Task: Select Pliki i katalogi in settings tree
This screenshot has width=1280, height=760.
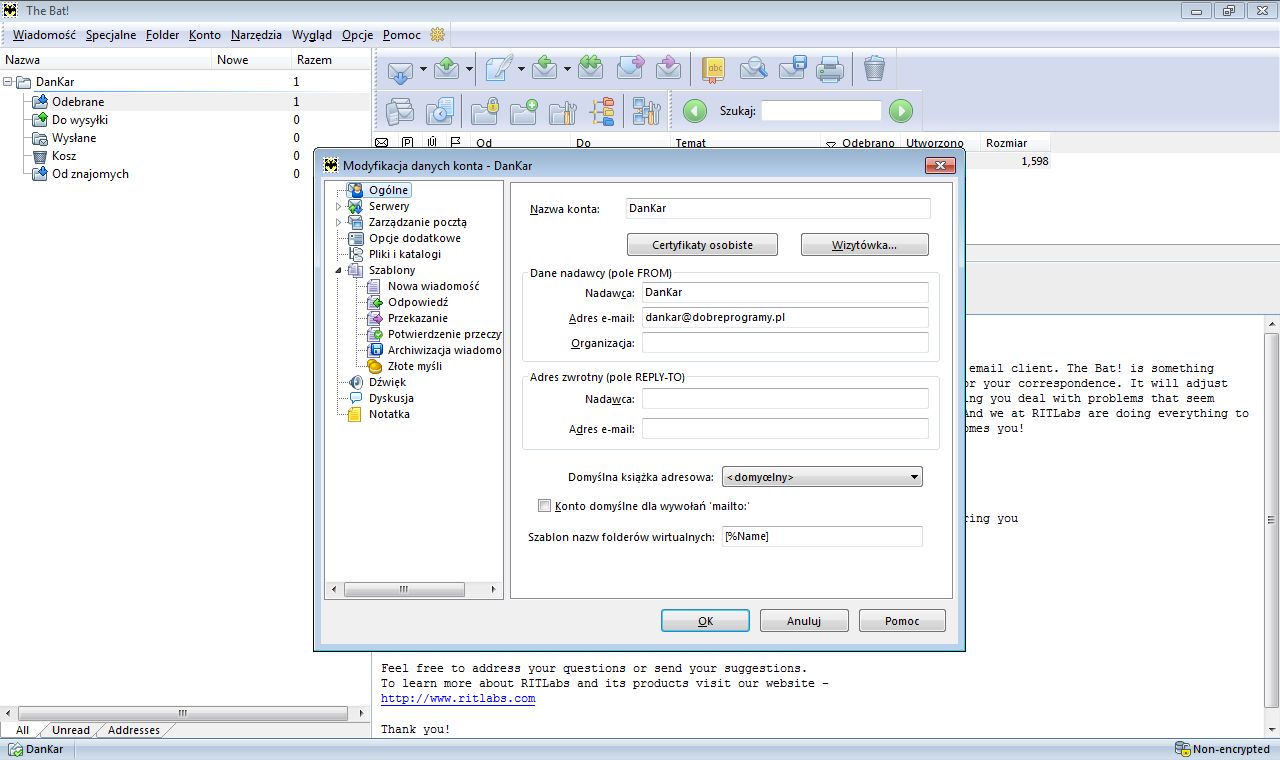Action: point(405,254)
